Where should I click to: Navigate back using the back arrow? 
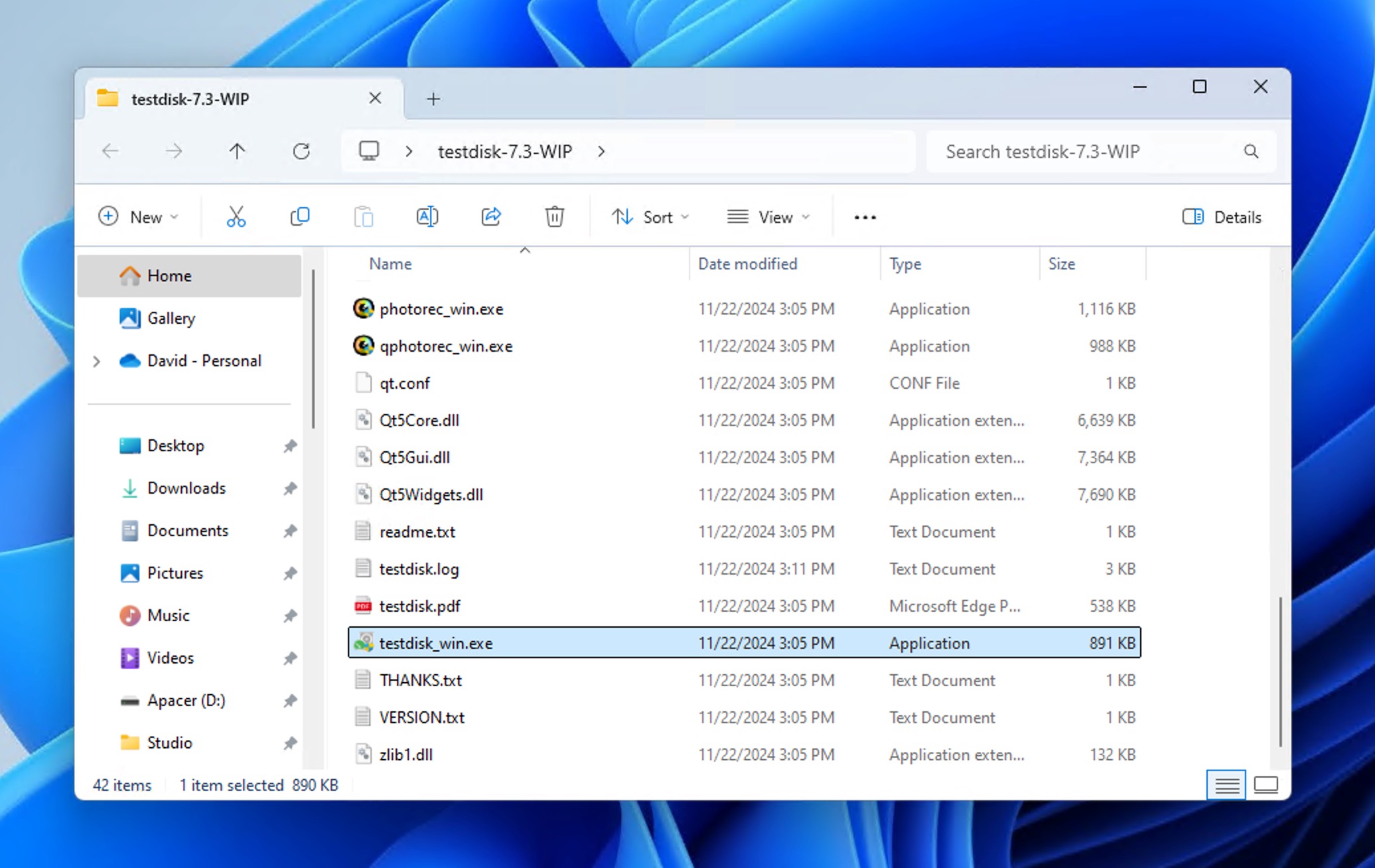point(110,151)
